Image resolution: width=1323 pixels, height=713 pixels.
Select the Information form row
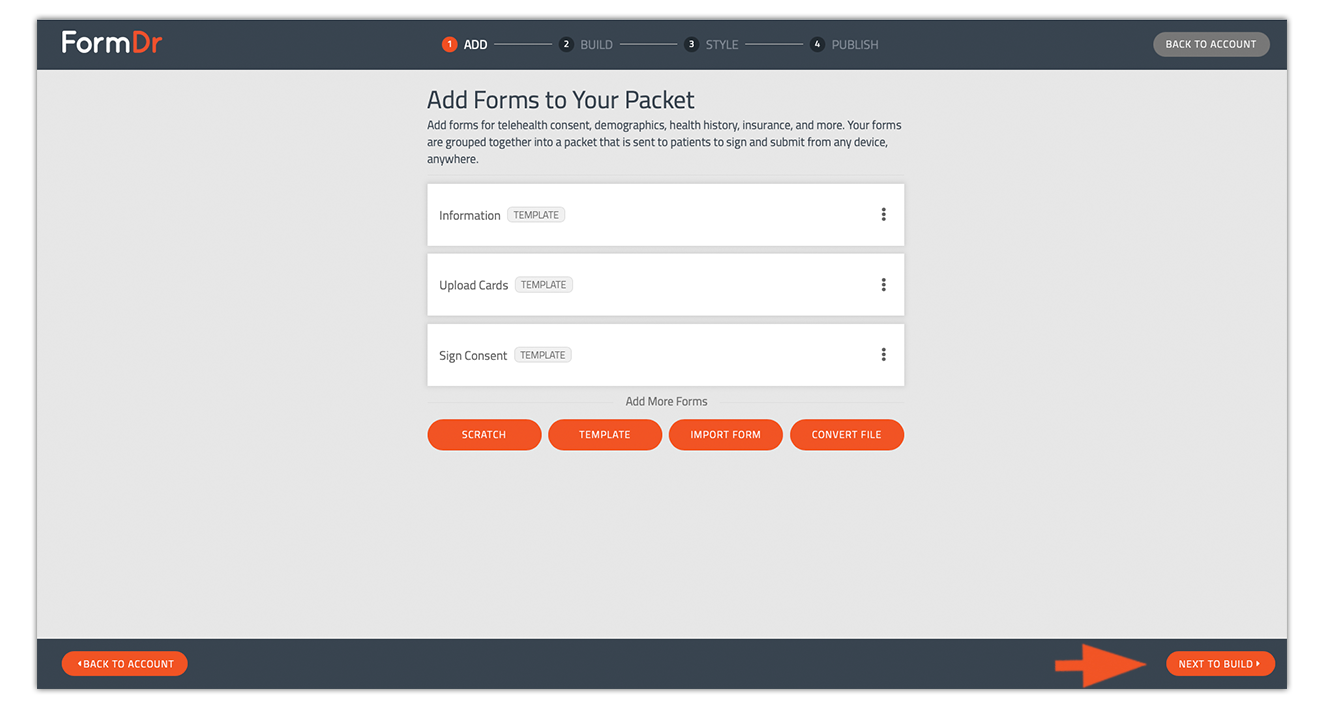tap(666, 215)
